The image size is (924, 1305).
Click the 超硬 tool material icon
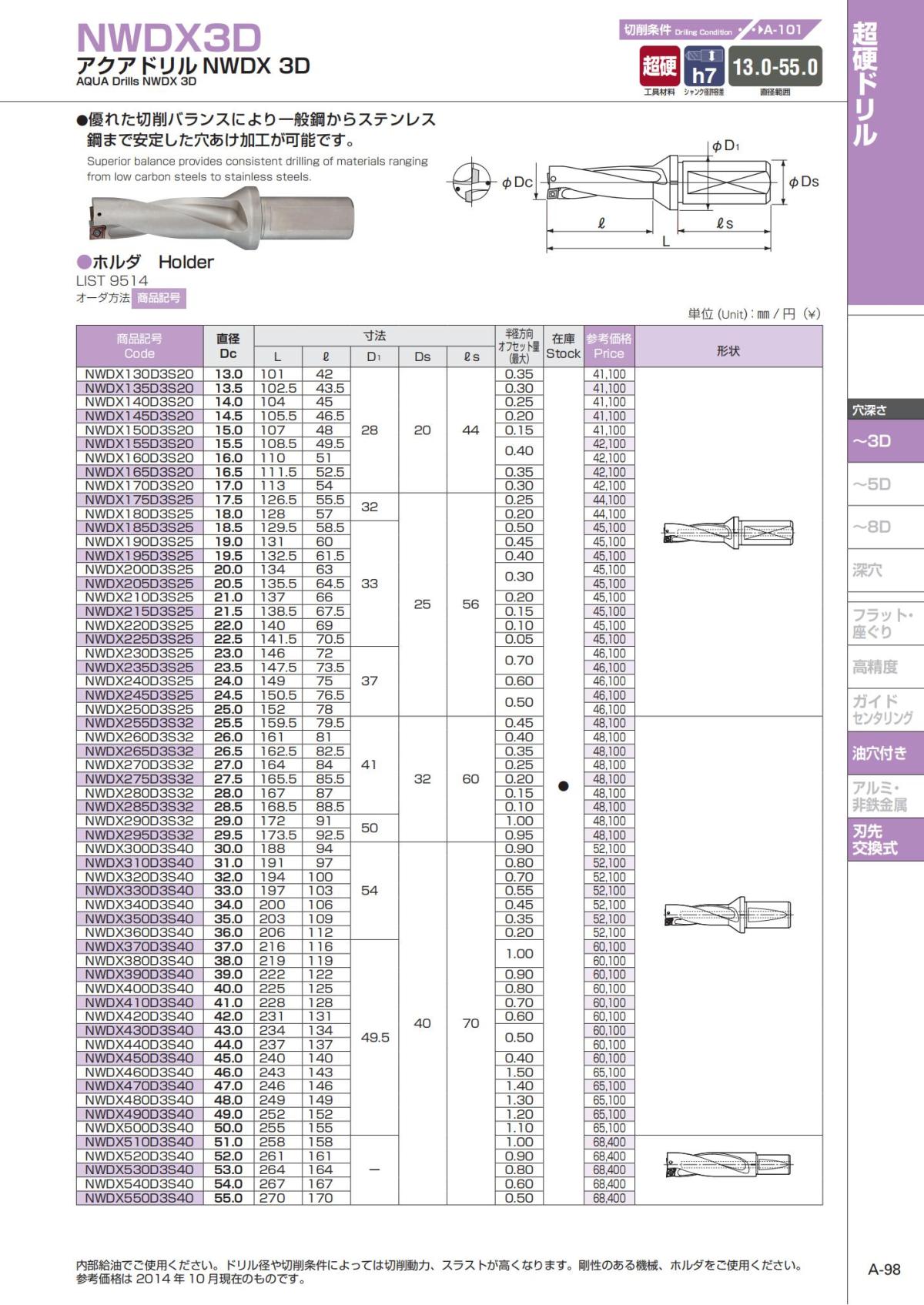(x=659, y=66)
